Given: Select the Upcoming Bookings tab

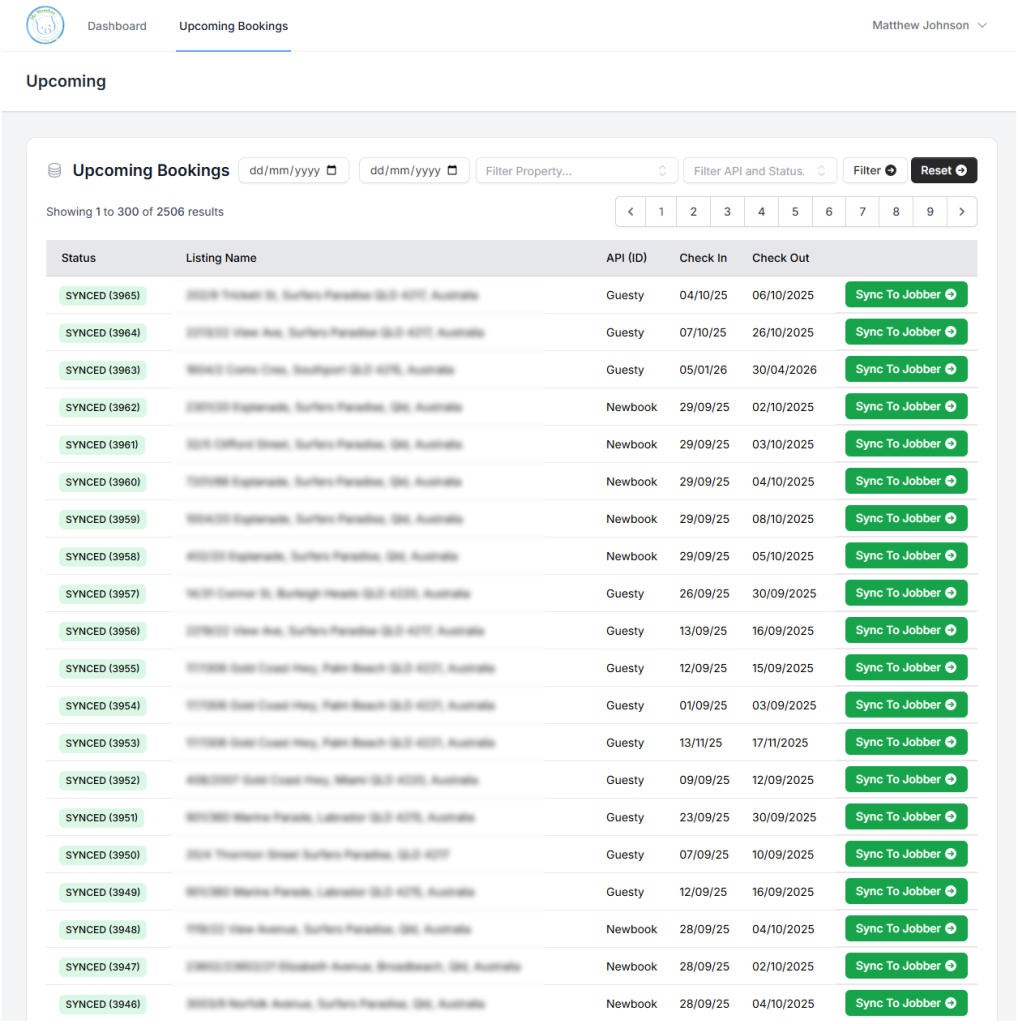Looking at the screenshot, I should pos(233,26).
